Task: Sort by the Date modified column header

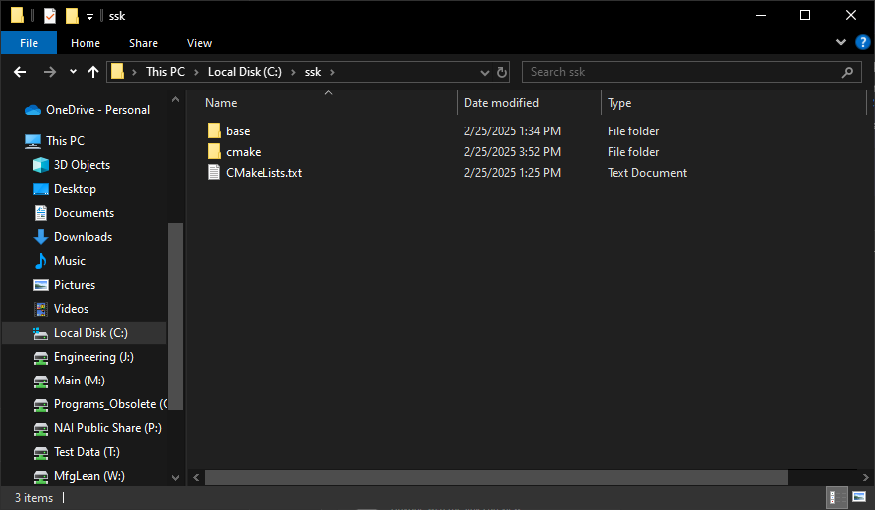Action: pos(501,103)
